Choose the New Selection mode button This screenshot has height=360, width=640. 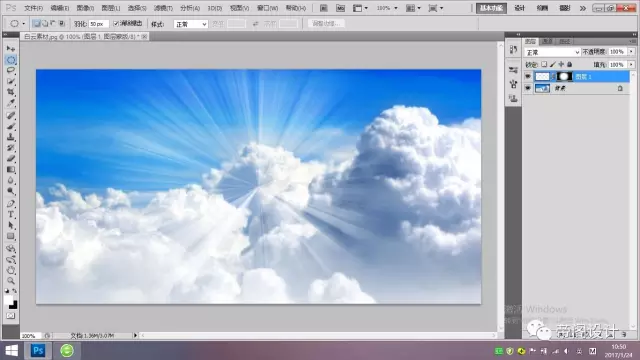coord(36,24)
